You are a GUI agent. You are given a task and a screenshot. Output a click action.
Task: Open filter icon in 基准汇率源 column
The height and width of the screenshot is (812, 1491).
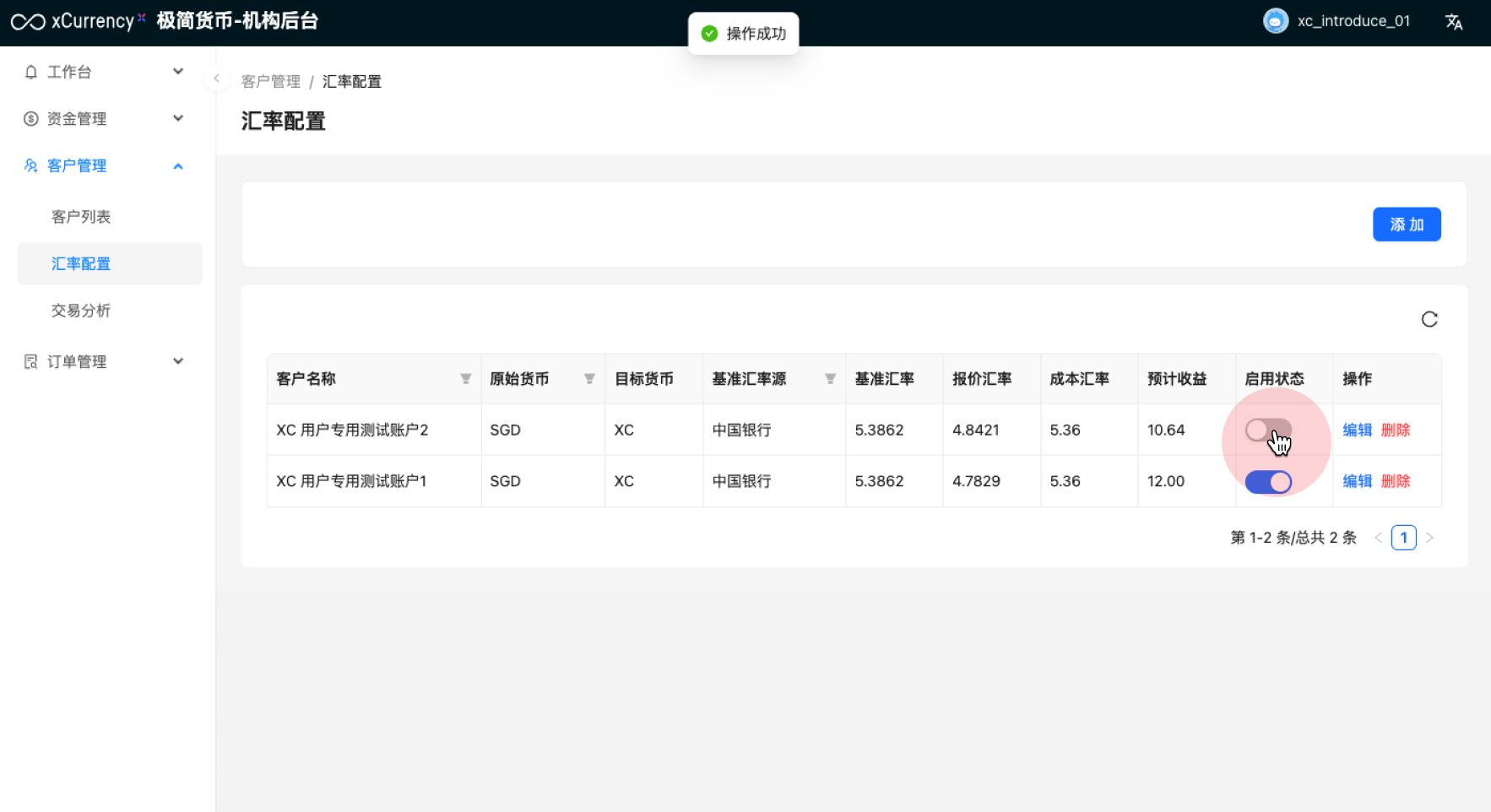[830, 379]
